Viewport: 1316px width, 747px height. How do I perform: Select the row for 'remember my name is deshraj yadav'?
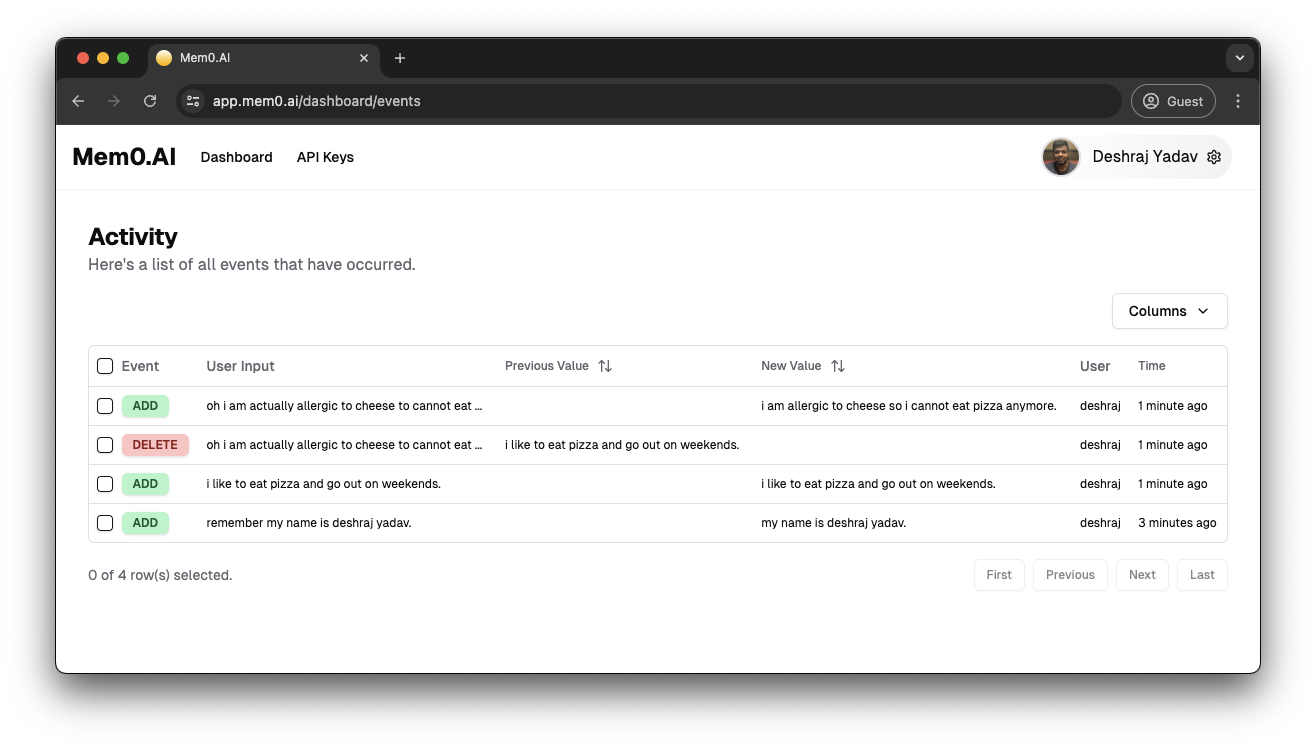pyautogui.click(x=105, y=523)
